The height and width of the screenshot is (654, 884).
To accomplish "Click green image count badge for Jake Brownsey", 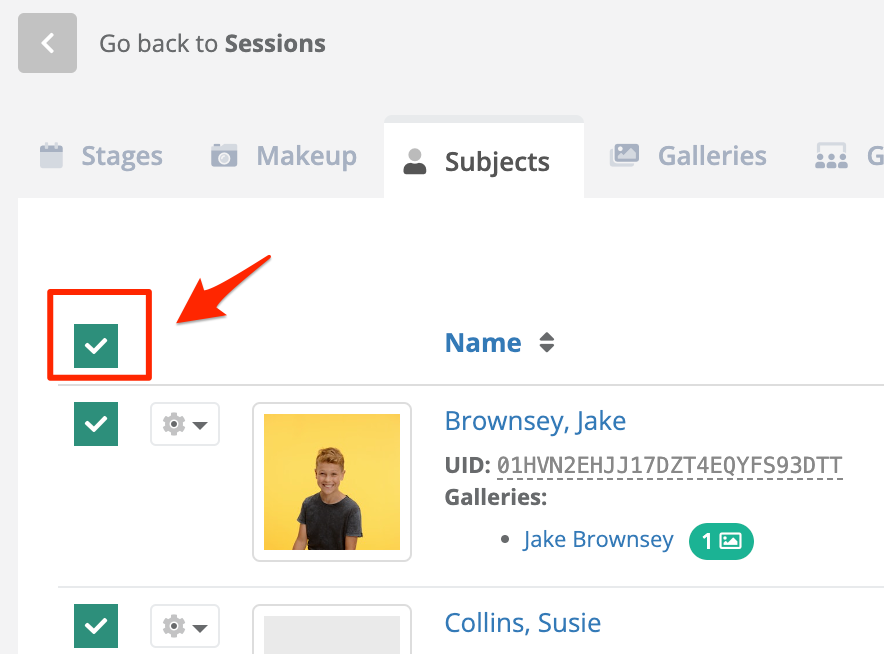I will point(721,541).
